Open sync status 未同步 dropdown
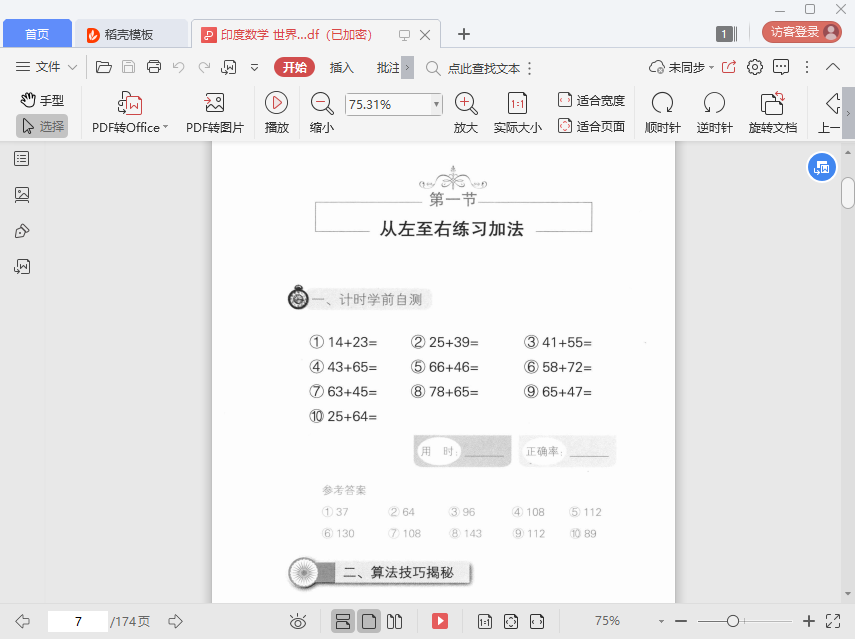This screenshot has height=639, width=855. [682, 67]
